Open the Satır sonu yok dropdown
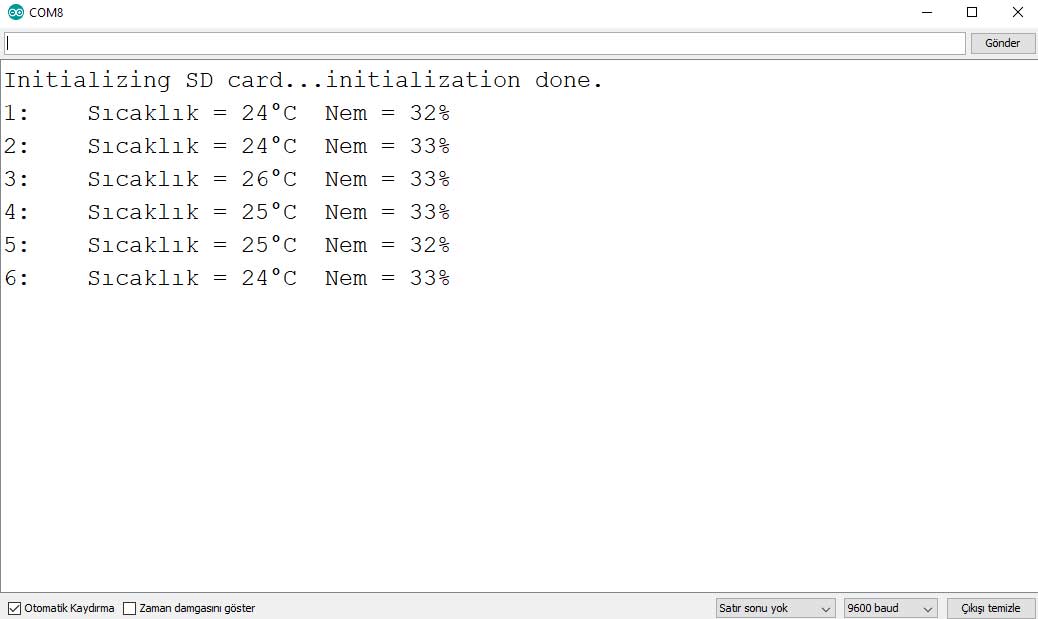Image resolution: width=1038 pixels, height=619 pixels. pos(776,608)
